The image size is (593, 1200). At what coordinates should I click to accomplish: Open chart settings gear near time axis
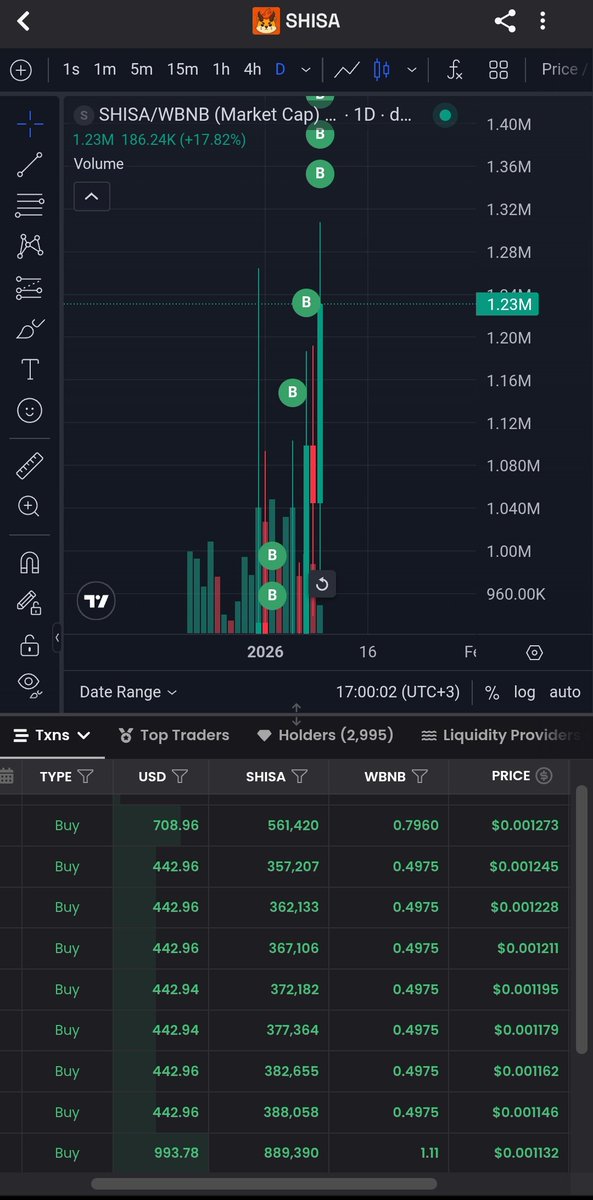[534, 653]
